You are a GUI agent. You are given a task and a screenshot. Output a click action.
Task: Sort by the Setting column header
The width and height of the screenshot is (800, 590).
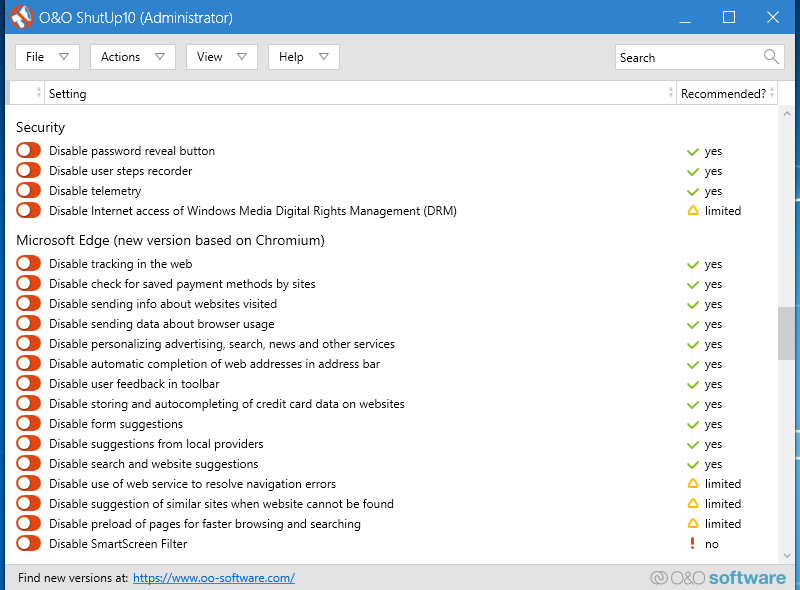click(360, 93)
